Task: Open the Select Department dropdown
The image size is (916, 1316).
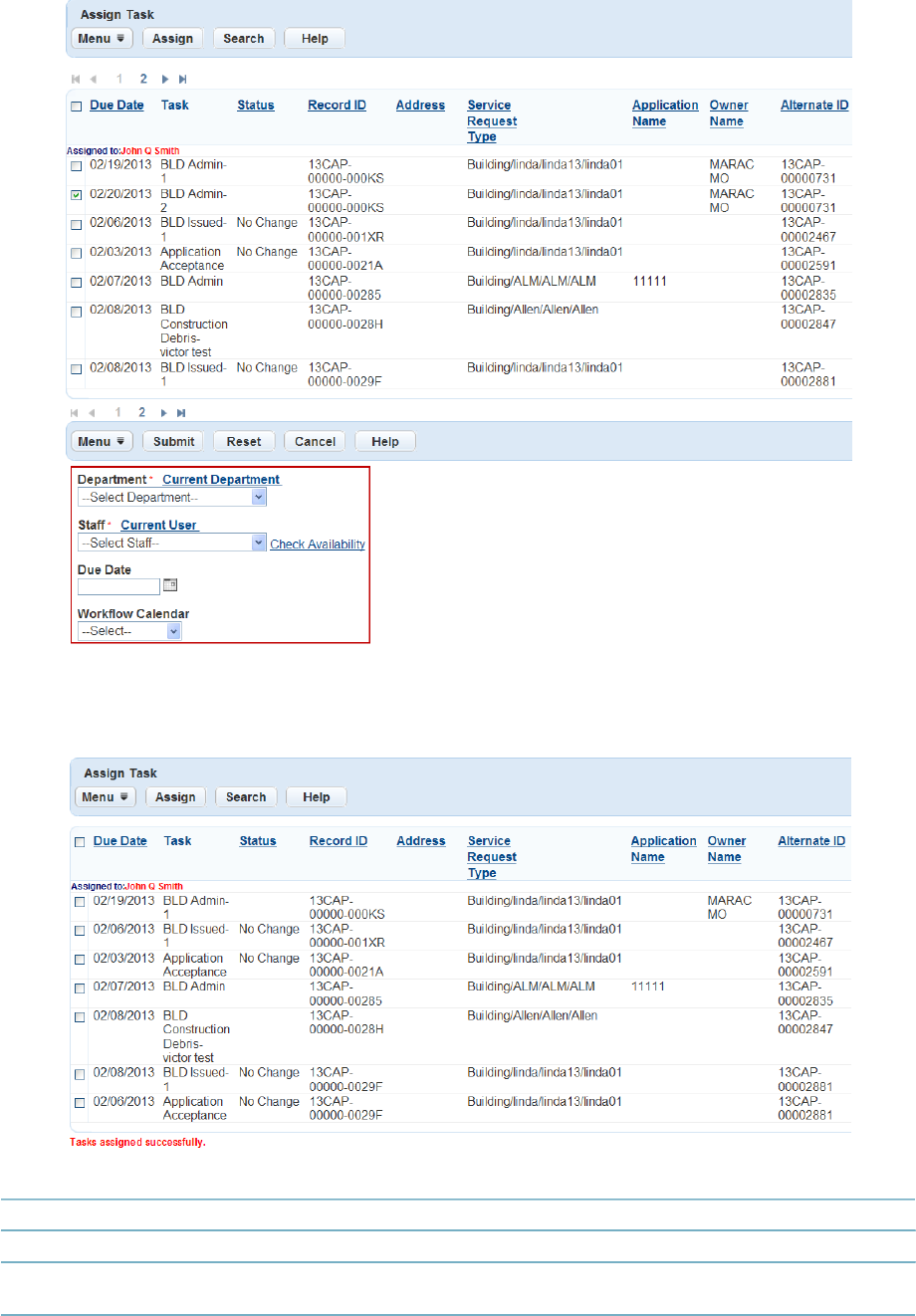Action: [x=172, y=497]
